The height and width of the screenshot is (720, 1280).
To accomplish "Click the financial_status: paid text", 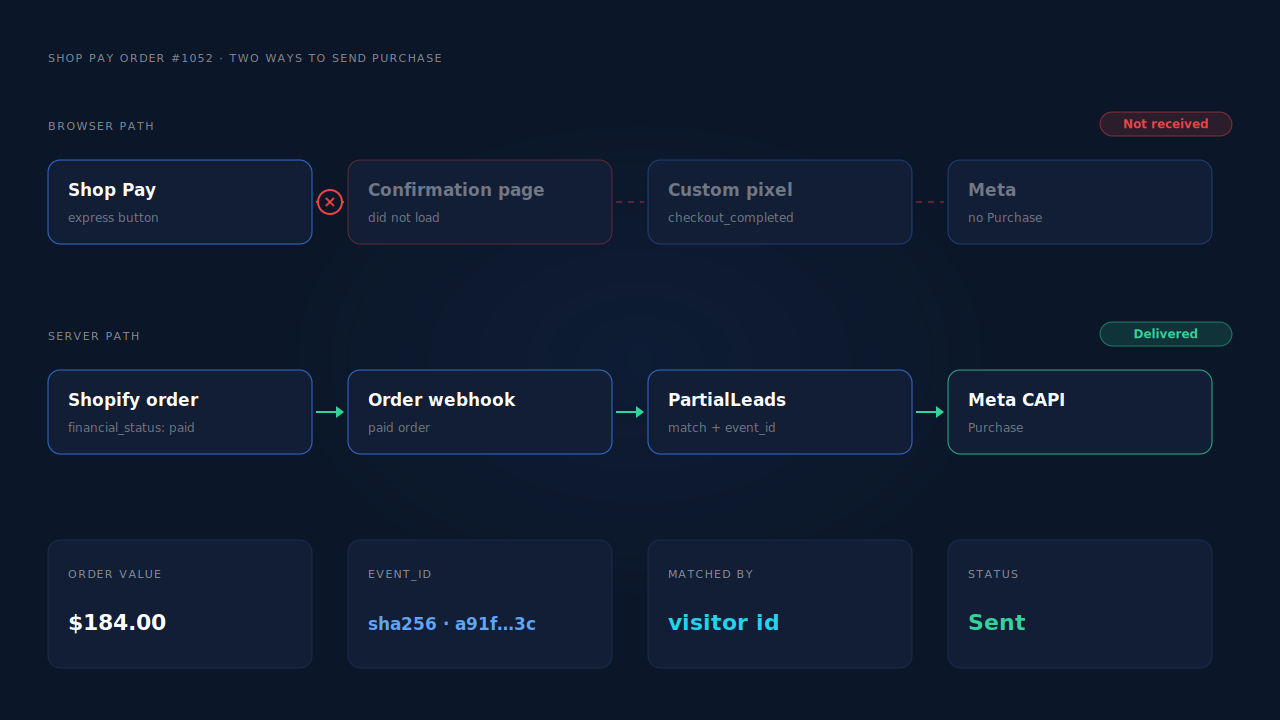I will [x=131, y=428].
